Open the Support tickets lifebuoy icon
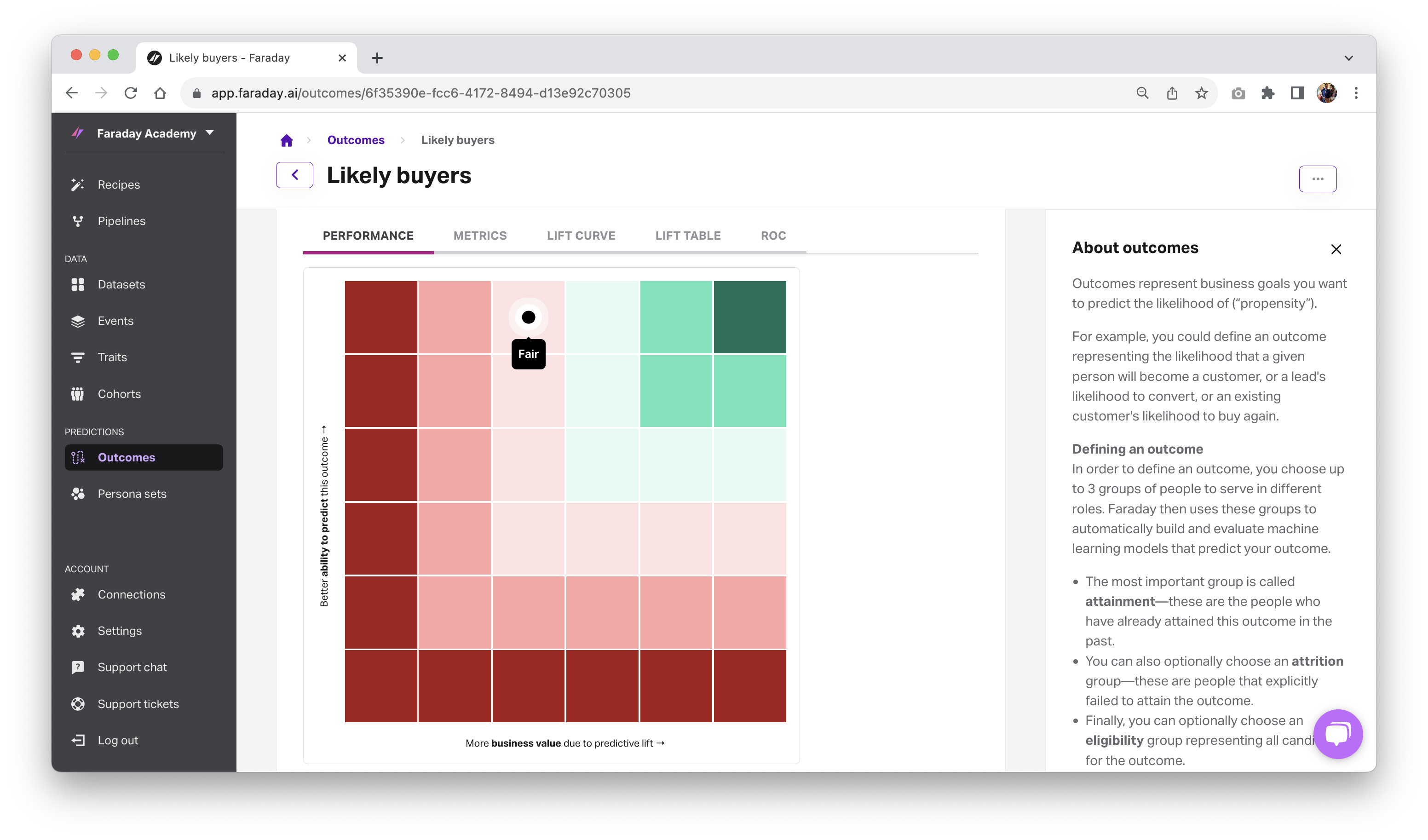 [x=78, y=704]
